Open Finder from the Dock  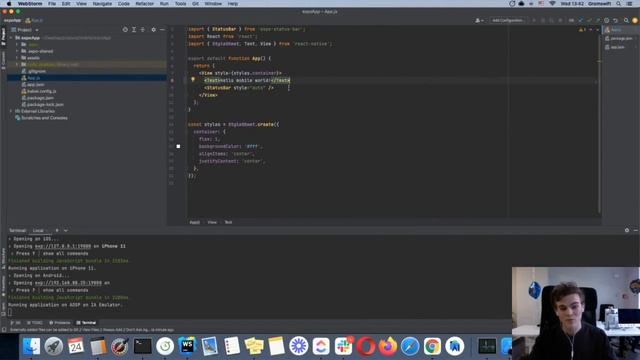[x=31, y=347]
